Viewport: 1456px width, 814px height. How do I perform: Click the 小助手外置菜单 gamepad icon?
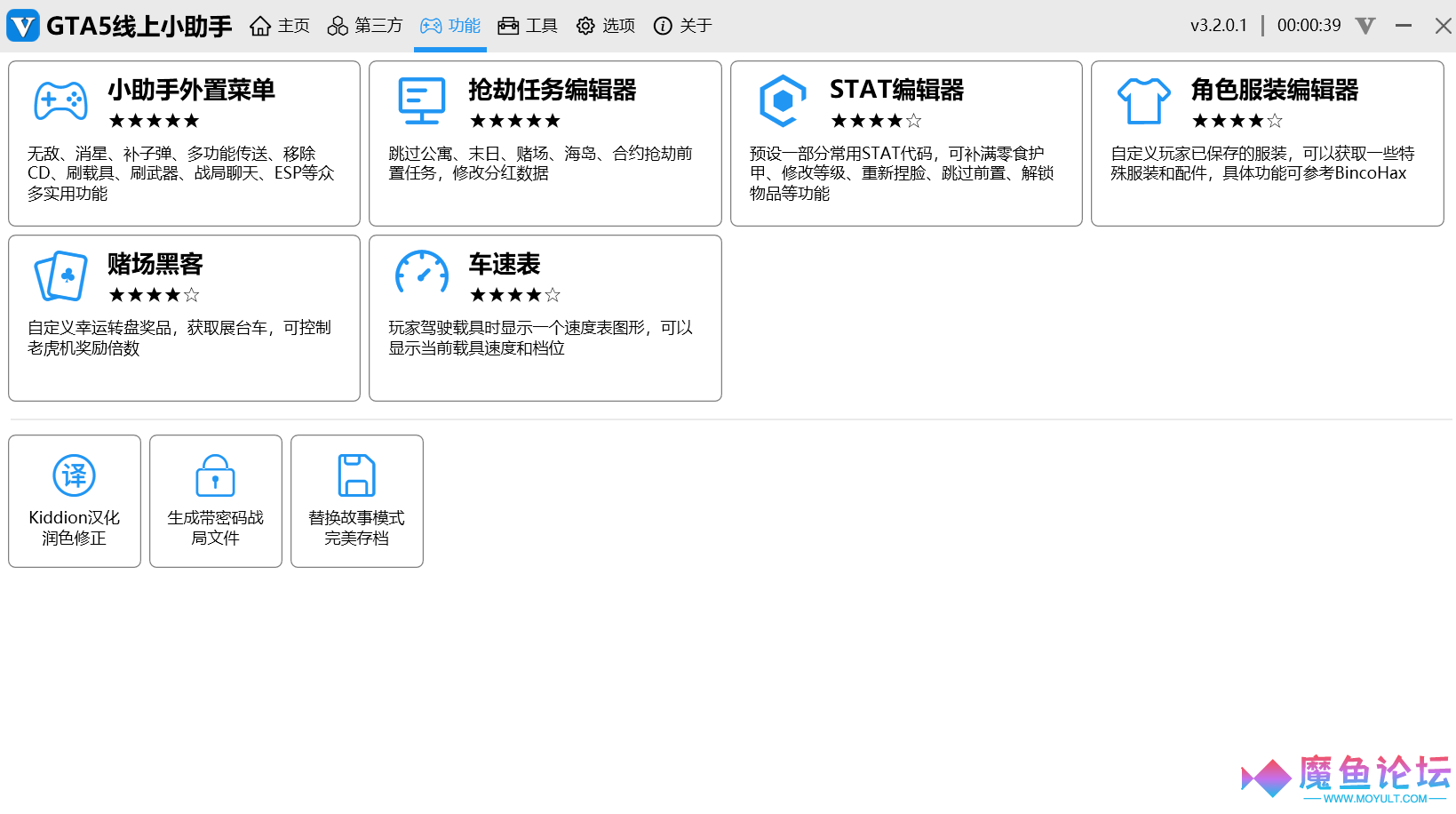click(60, 100)
